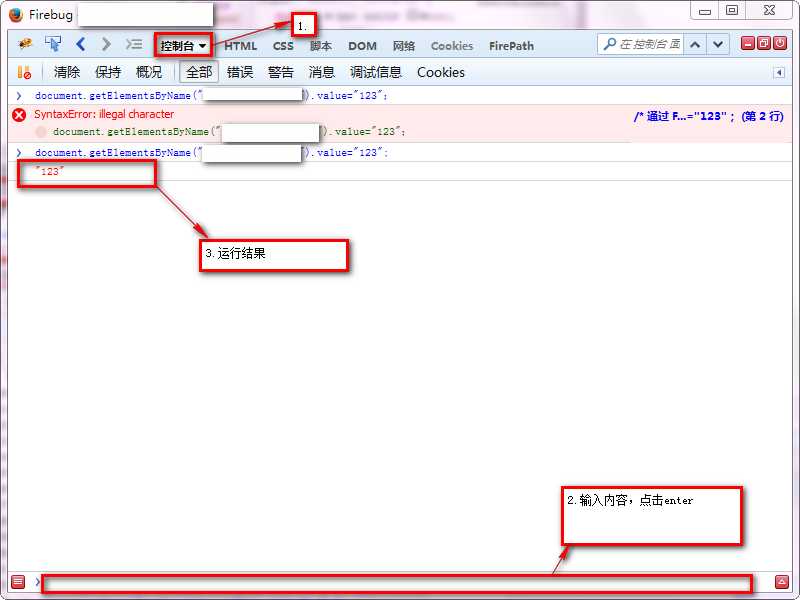
Task: Click the Firebug bug icon in the toolbar
Action: (24, 44)
